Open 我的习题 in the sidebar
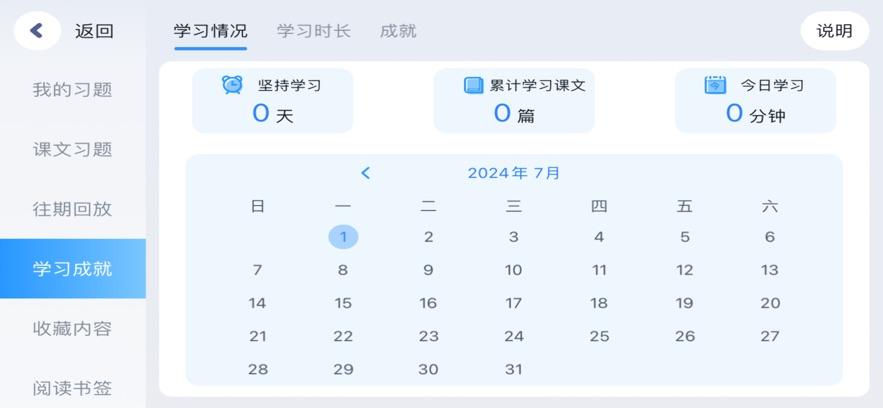The image size is (883, 408). pos(72,90)
